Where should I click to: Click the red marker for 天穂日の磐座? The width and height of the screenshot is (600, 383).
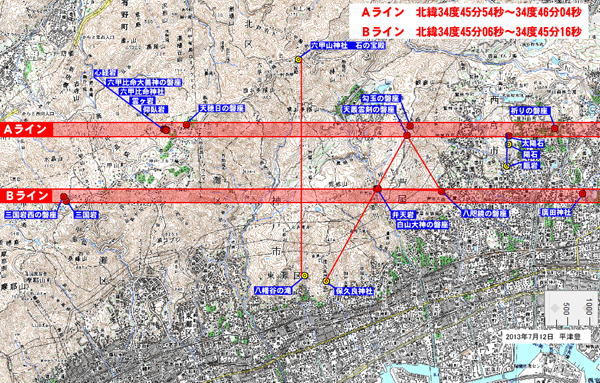coord(186,125)
